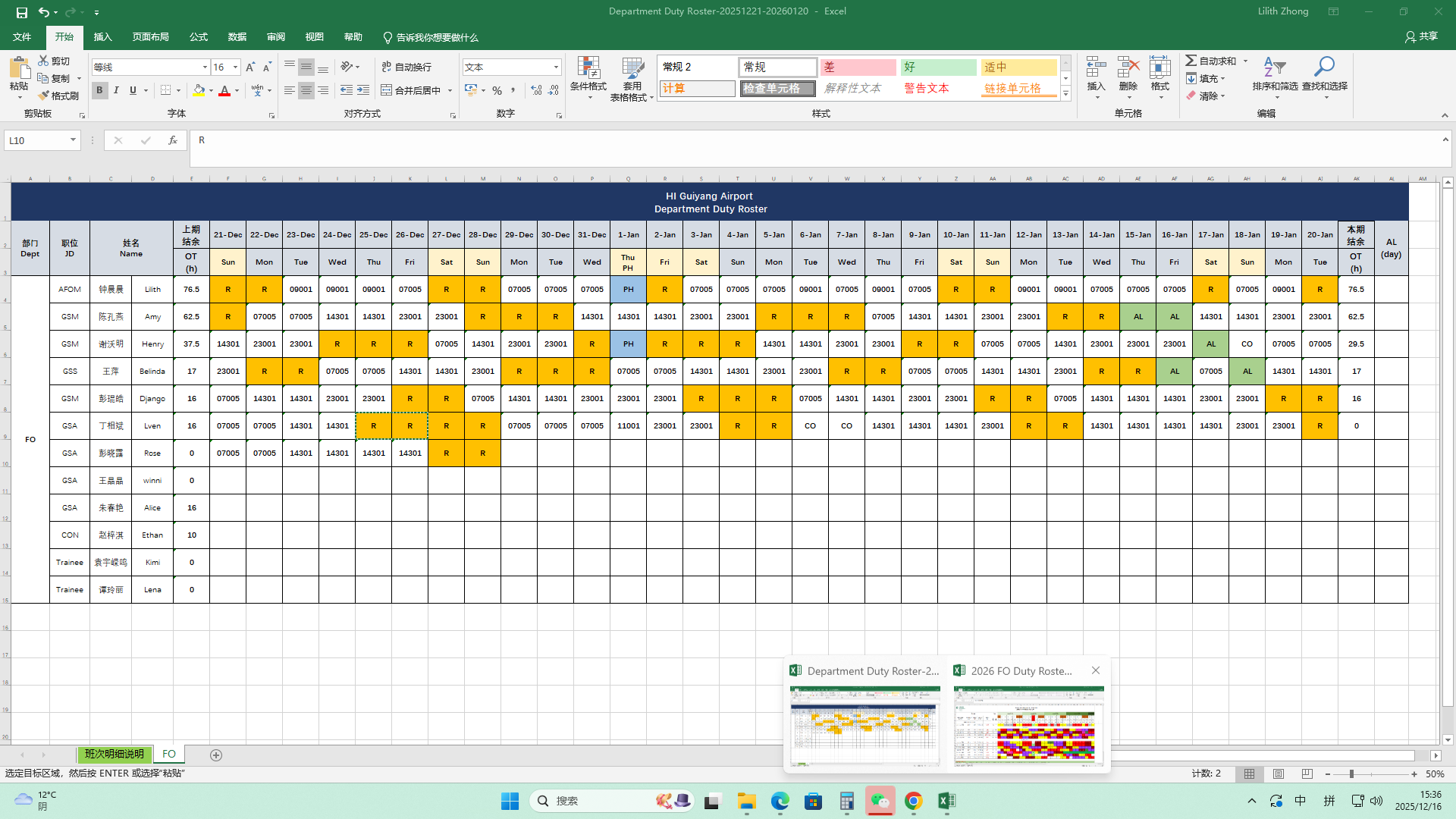Image resolution: width=1456 pixels, height=819 pixels.
Task: Click the Share button
Action: [x=1421, y=36]
